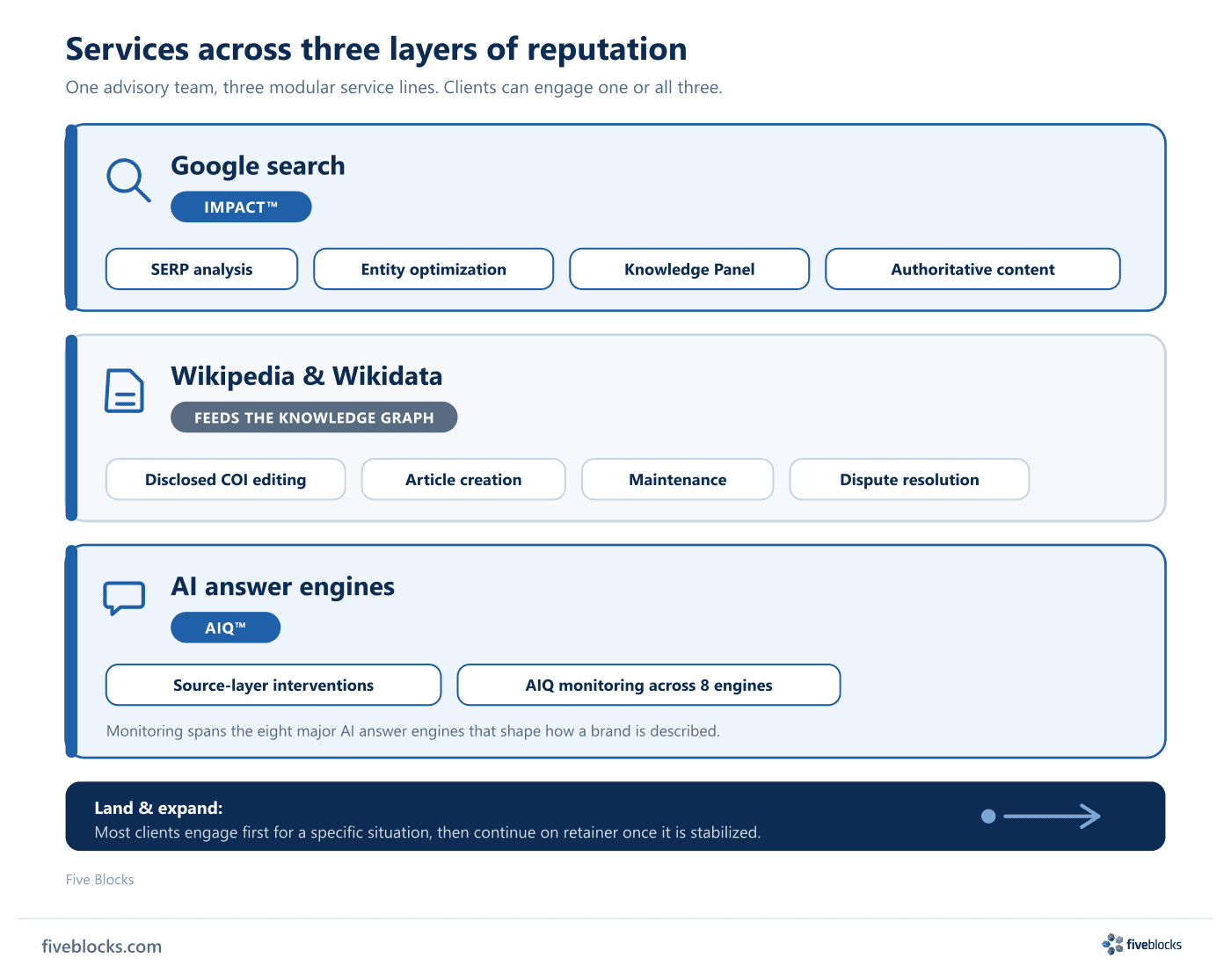The width and height of the screenshot is (1231, 980).
Task: Choose the Knowledge Panel pill
Action: 689,269
